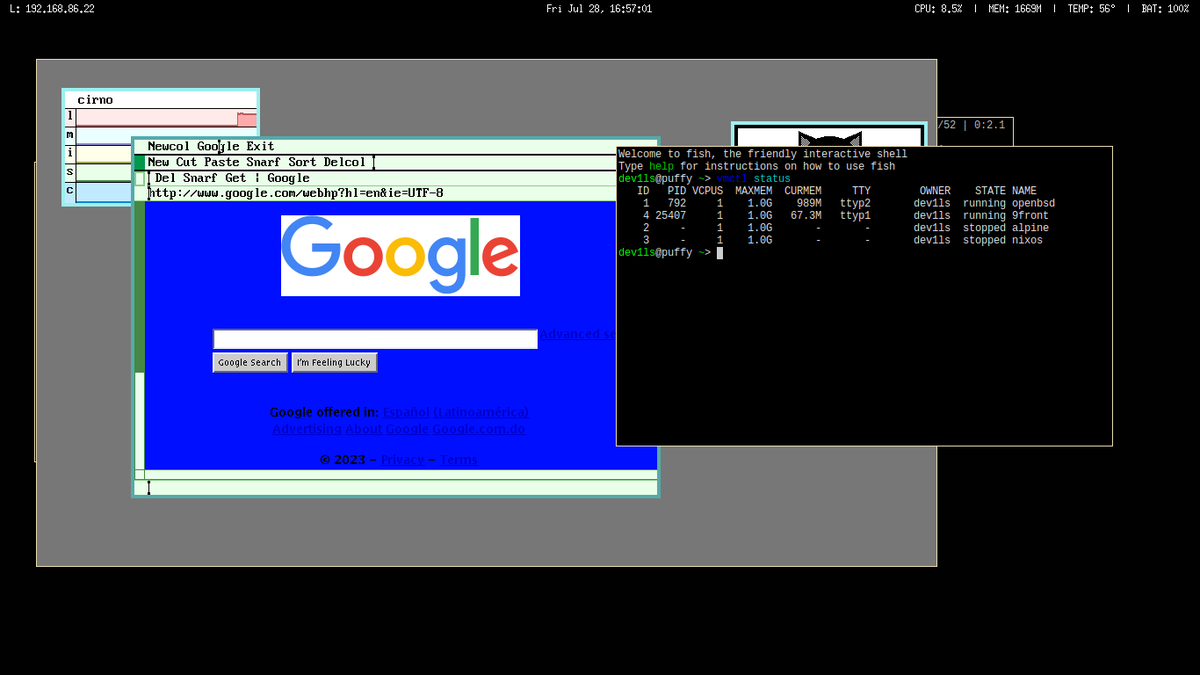Image resolution: width=1200 pixels, height=675 pixels.
Task: Click Newcol in the acme top tag
Action: (168, 146)
